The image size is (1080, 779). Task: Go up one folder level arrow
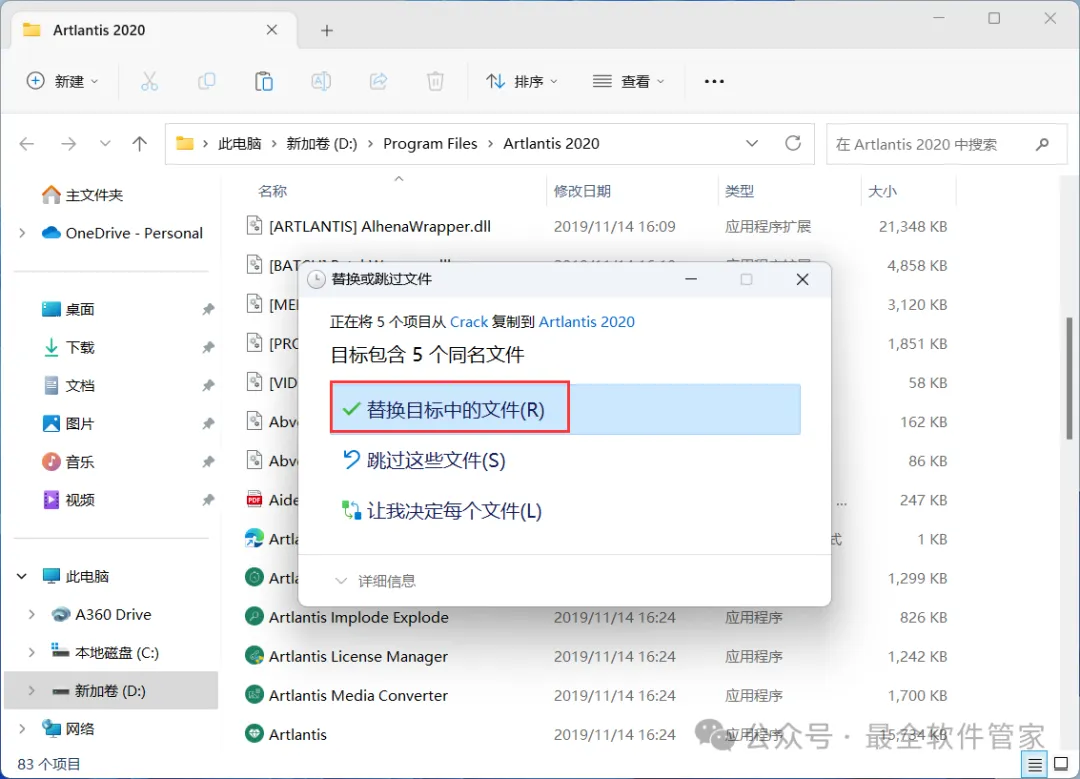coord(140,143)
